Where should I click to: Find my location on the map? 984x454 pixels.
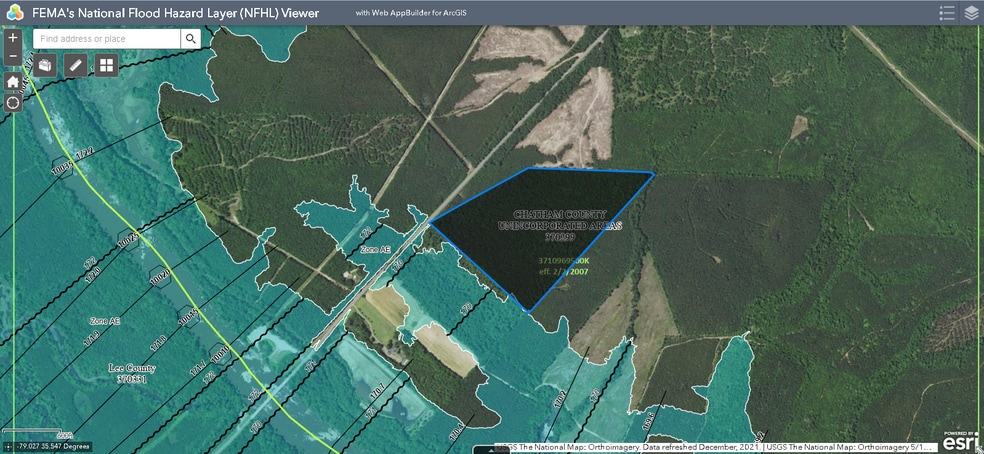12,102
